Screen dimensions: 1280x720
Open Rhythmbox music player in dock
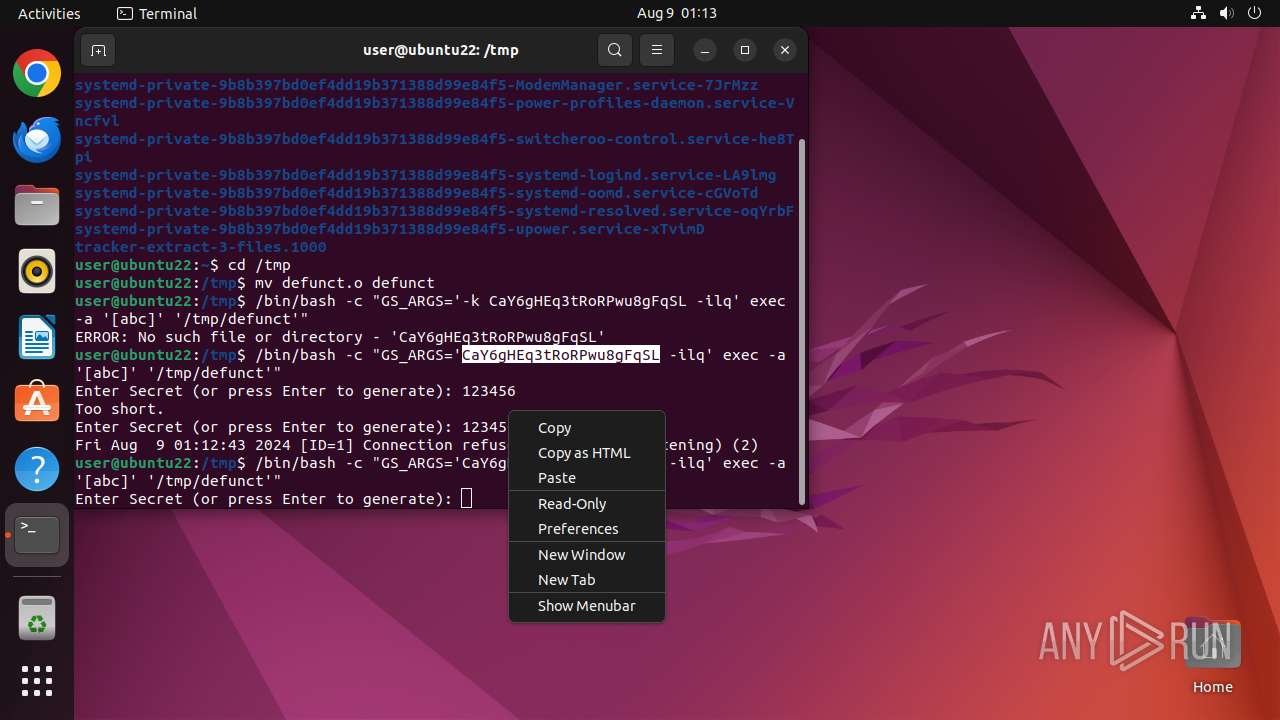(x=37, y=271)
